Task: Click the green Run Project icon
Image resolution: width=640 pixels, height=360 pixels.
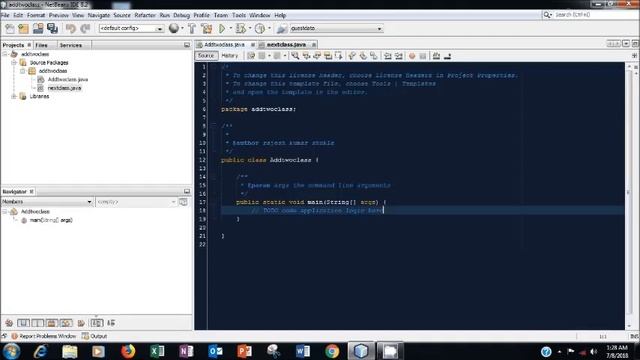Action: pyautogui.click(x=222, y=29)
